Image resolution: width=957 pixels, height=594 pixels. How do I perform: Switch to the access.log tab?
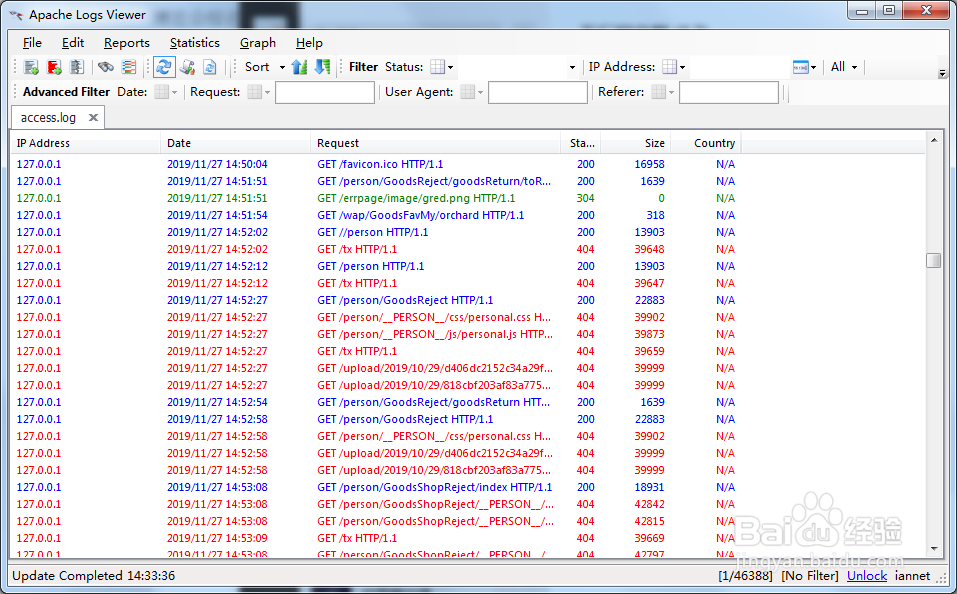point(48,117)
